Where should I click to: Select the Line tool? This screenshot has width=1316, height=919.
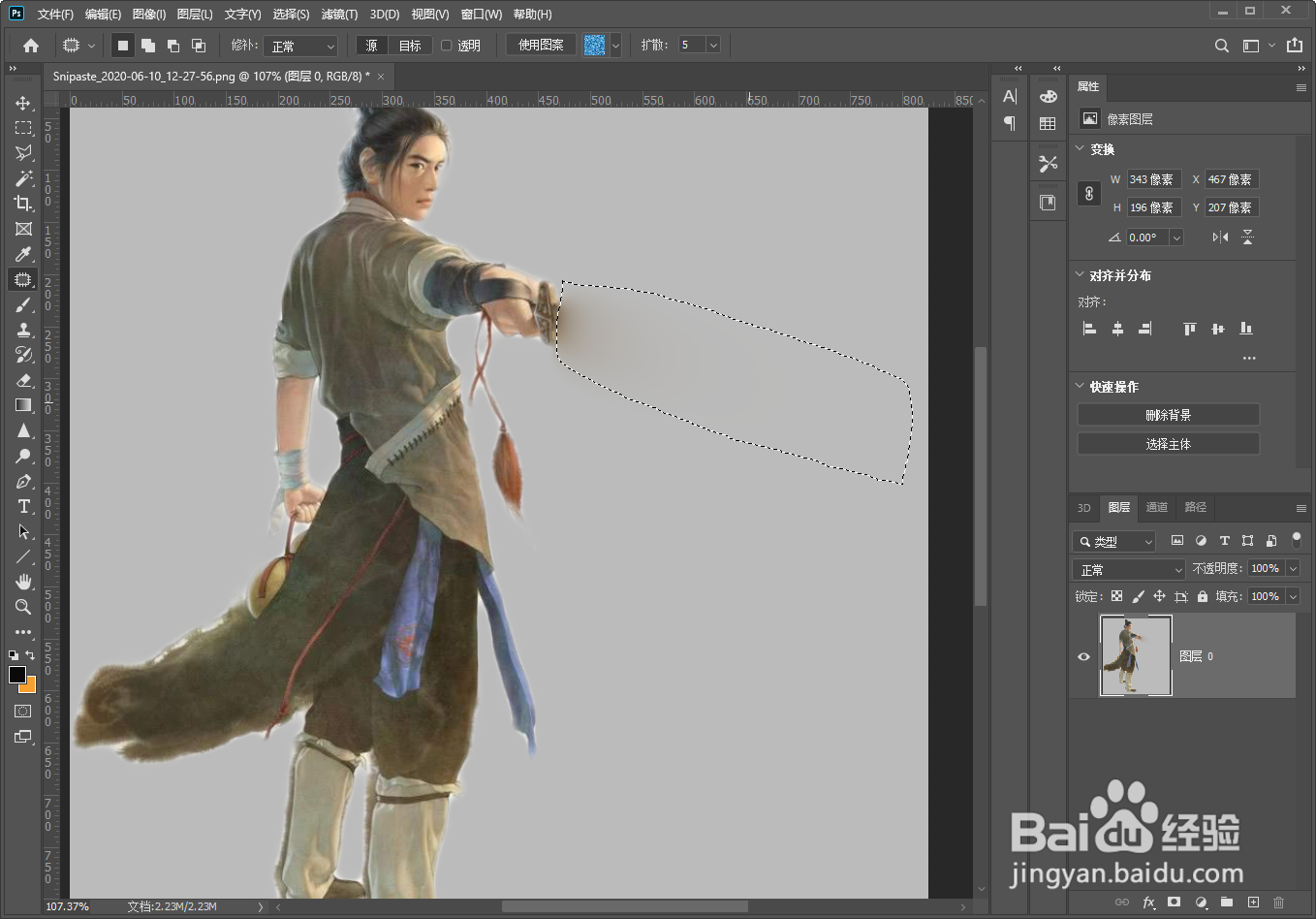point(23,556)
